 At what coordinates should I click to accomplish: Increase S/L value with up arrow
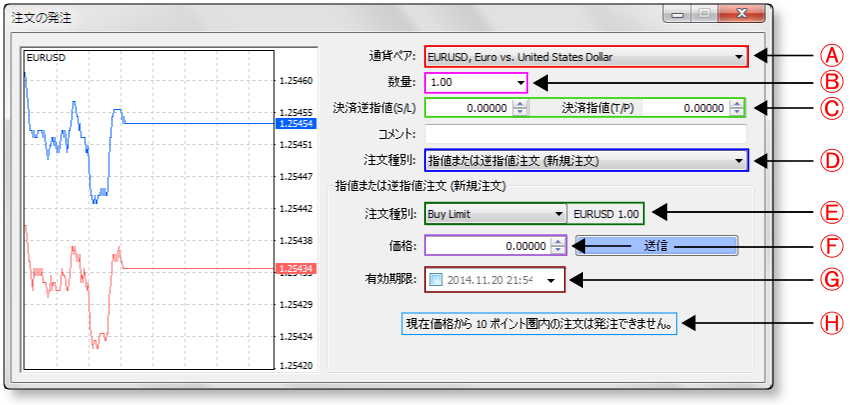[x=519, y=104]
